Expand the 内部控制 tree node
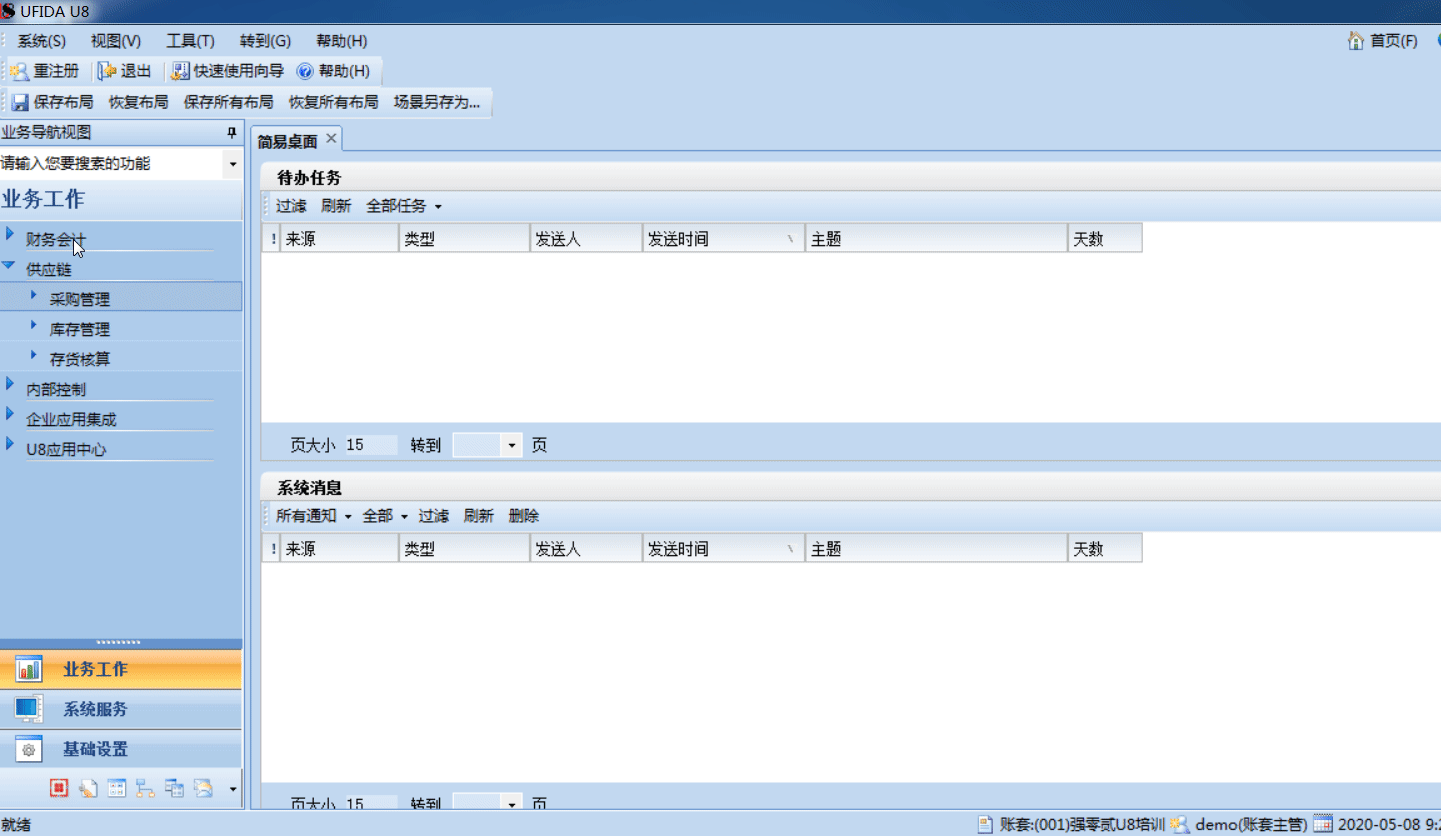 pos(10,384)
